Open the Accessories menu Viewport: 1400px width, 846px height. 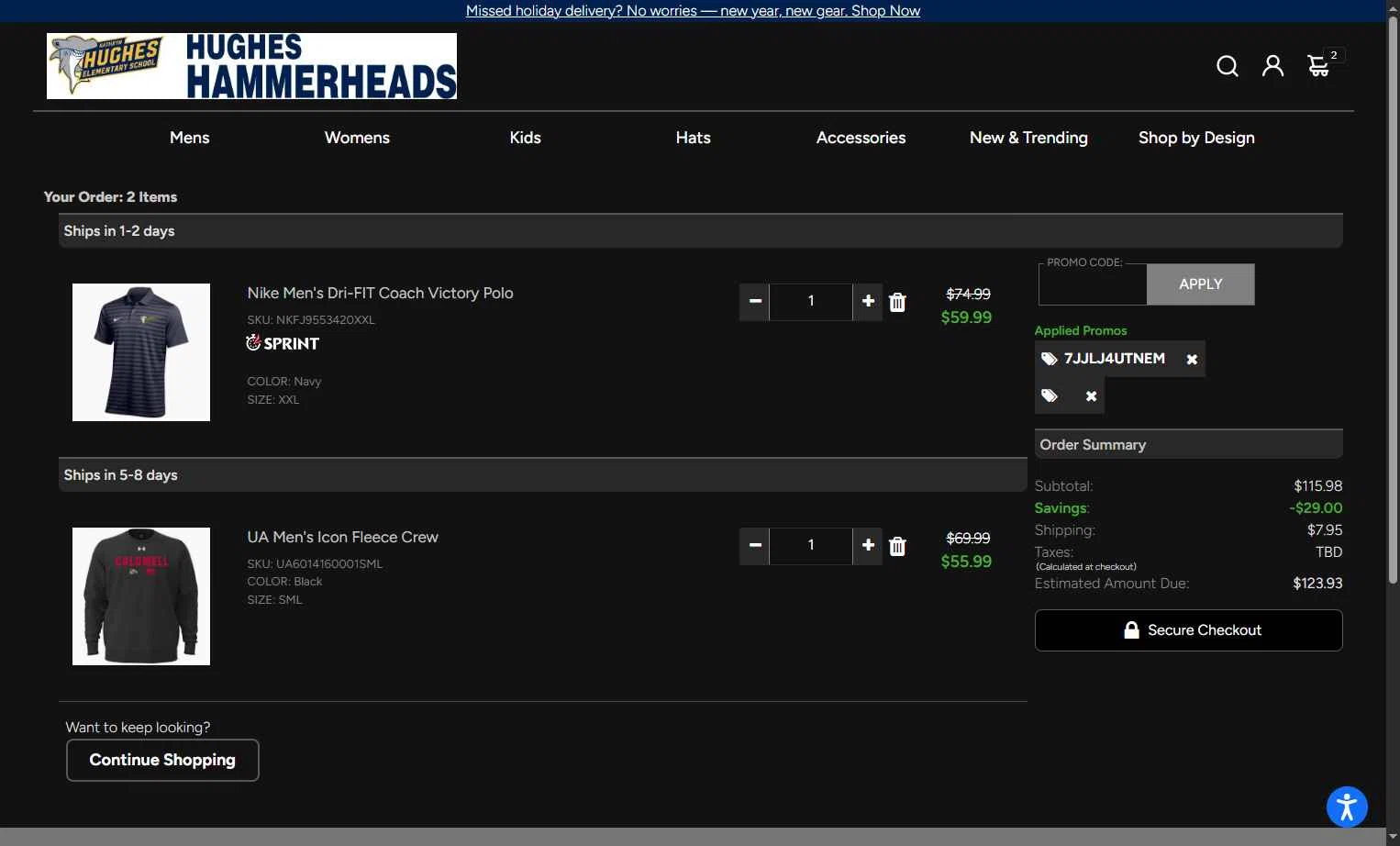click(x=861, y=138)
